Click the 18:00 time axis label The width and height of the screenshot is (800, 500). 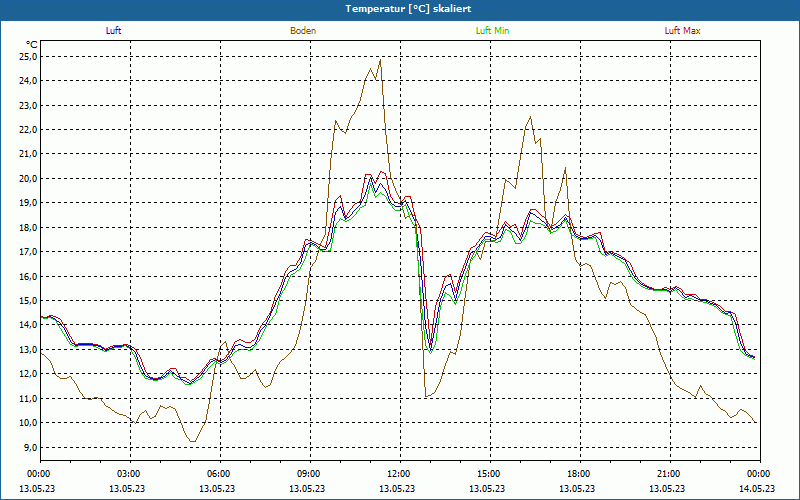pos(578,474)
